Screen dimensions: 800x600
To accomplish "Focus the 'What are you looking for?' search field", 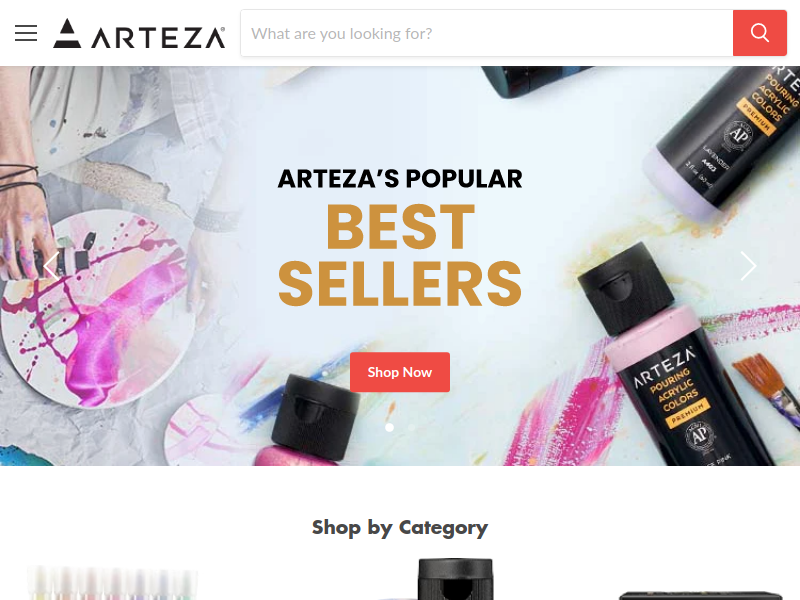I will [487, 33].
